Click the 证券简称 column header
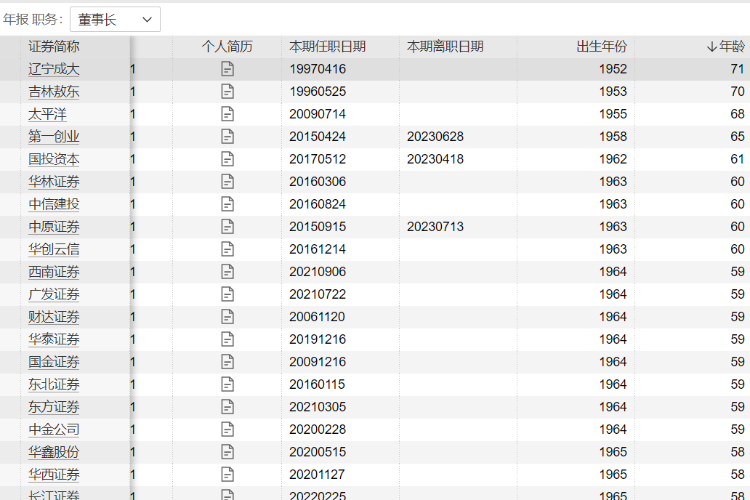 tap(54, 46)
